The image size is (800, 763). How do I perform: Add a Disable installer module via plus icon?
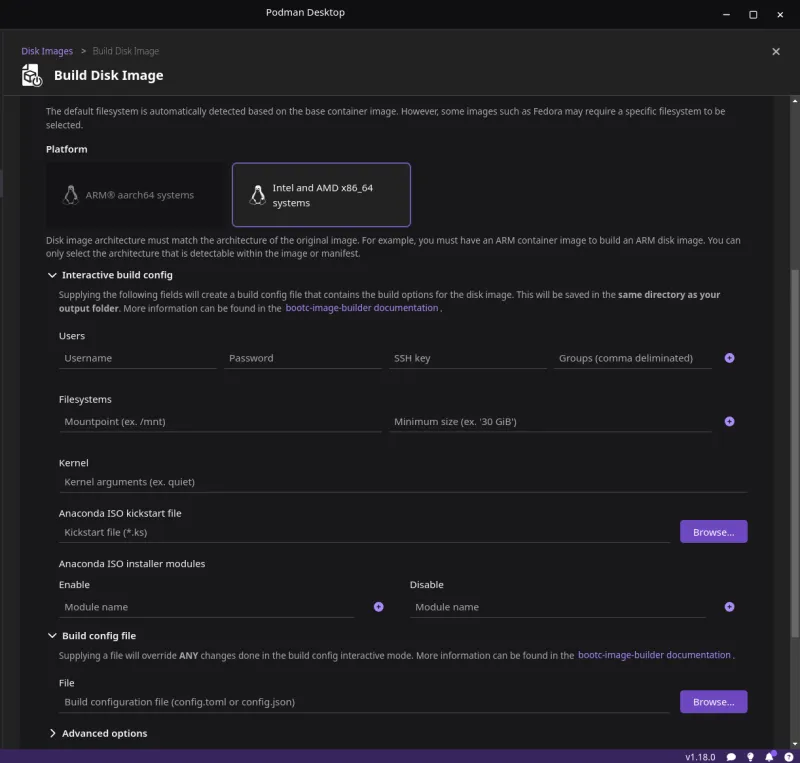(729, 606)
